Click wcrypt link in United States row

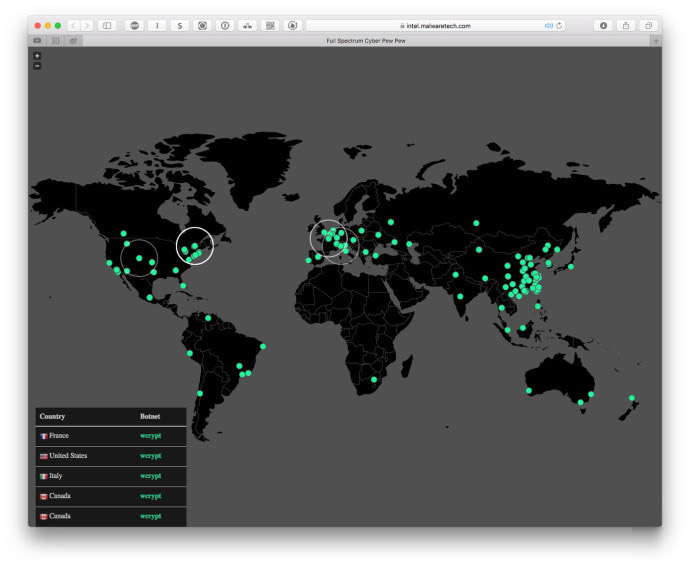coord(150,456)
